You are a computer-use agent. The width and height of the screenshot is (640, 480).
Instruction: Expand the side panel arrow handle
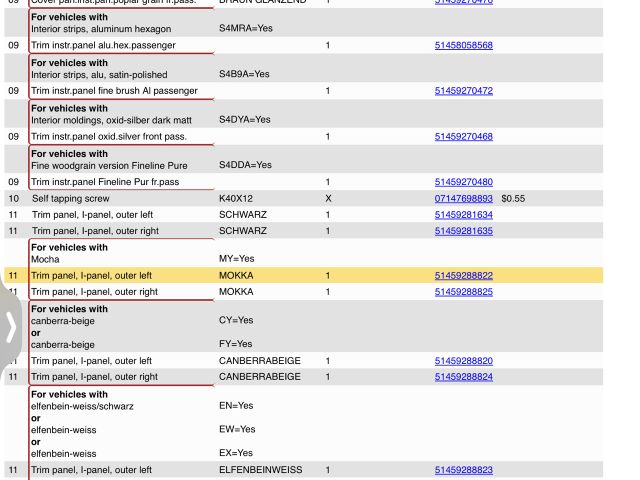(x=10, y=326)
